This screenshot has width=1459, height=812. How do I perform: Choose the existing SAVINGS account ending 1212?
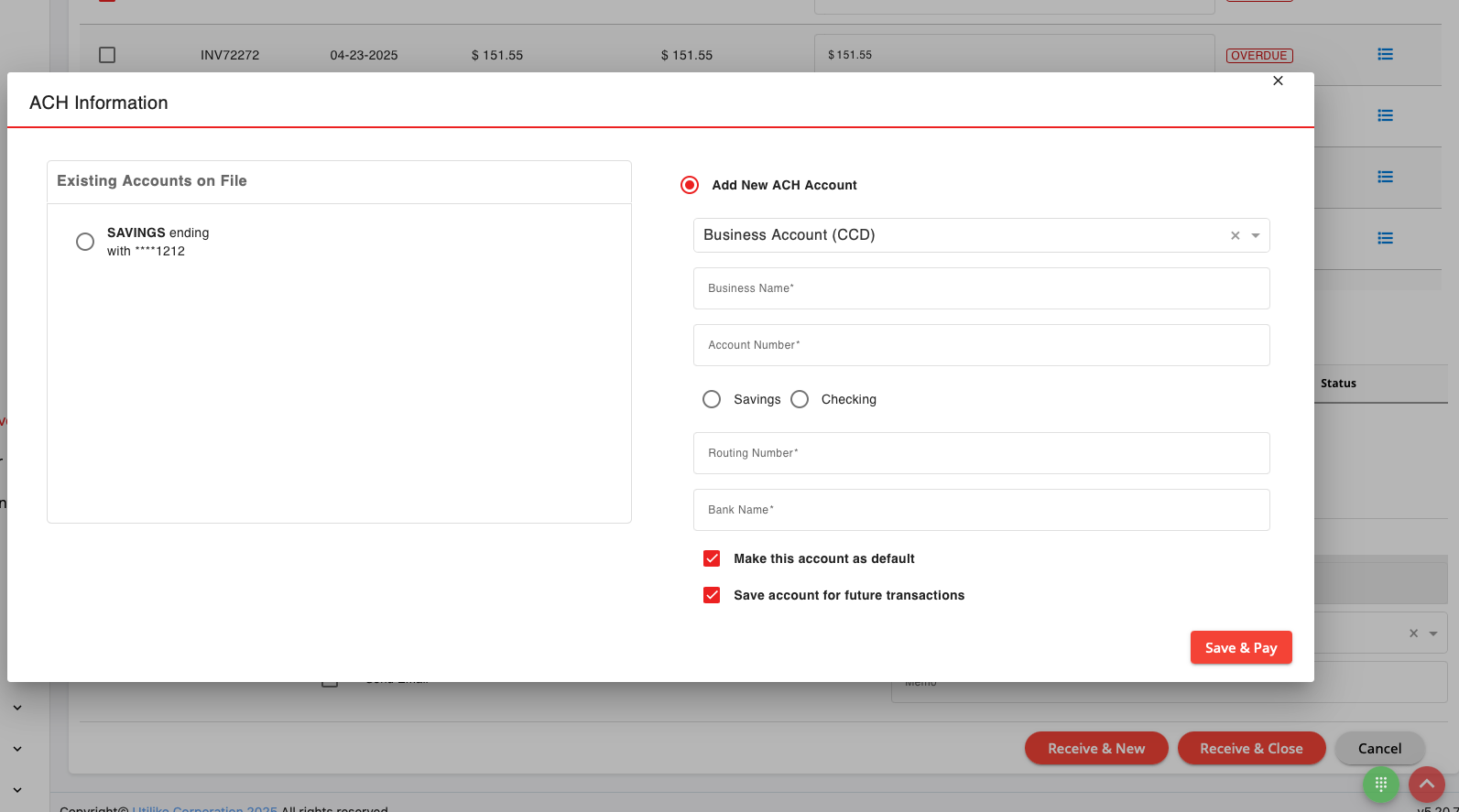(85, 242)
